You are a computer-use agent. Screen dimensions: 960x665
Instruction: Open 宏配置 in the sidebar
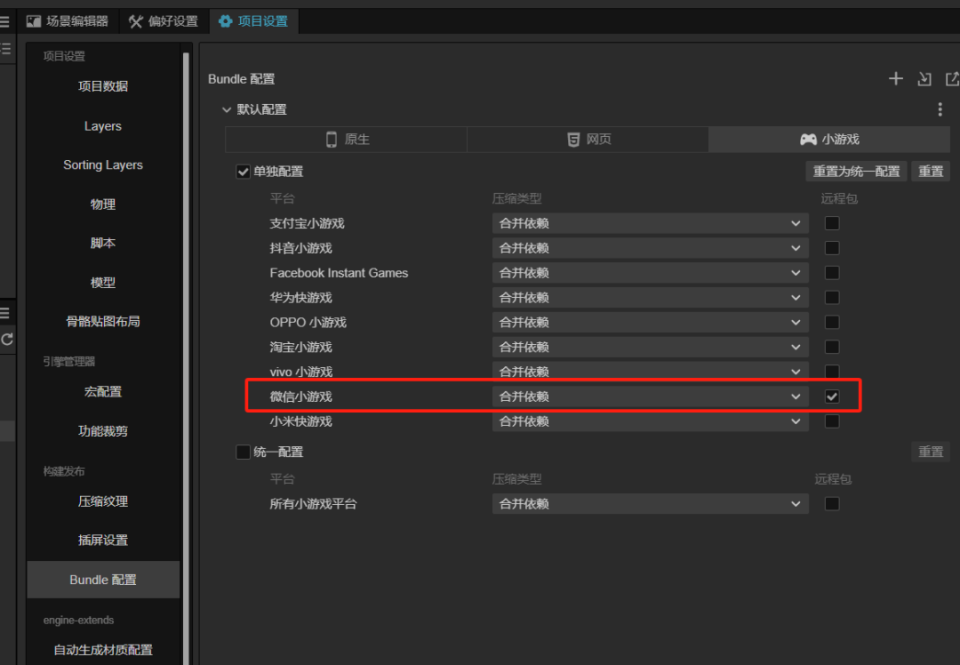[x=103, y=392]
